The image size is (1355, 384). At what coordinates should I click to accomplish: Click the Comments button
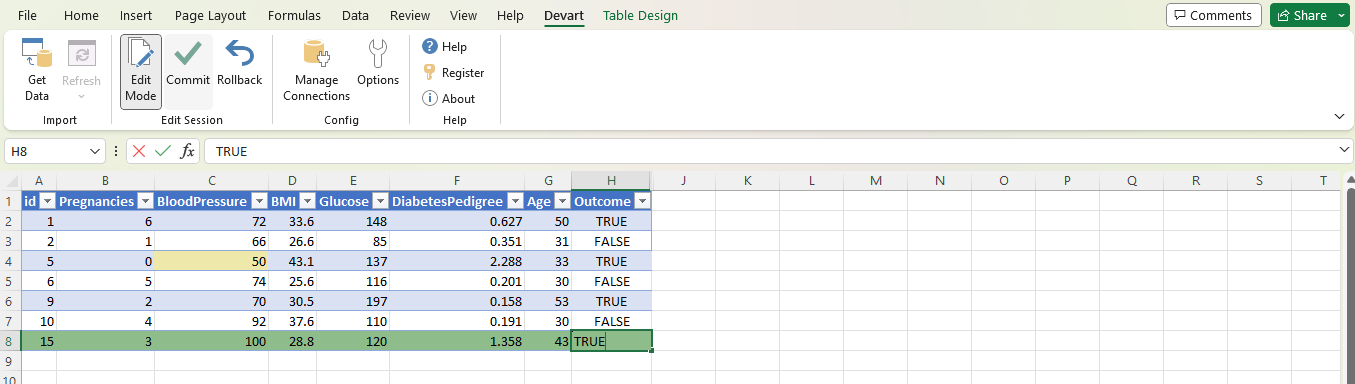[1213, 15]
